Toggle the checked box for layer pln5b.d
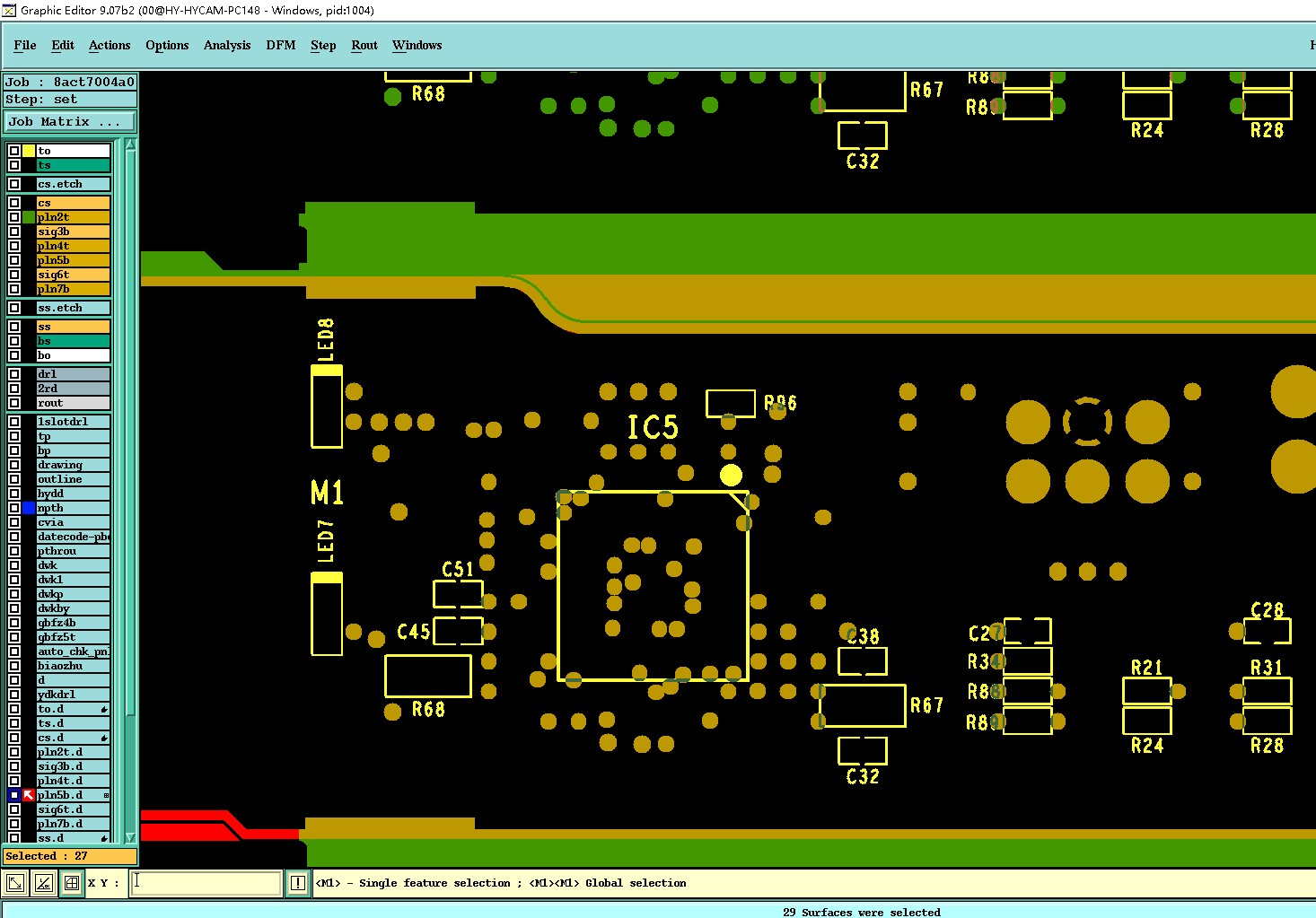The height and width of the screenshot is (918, 1316). (x=14, y=795)
